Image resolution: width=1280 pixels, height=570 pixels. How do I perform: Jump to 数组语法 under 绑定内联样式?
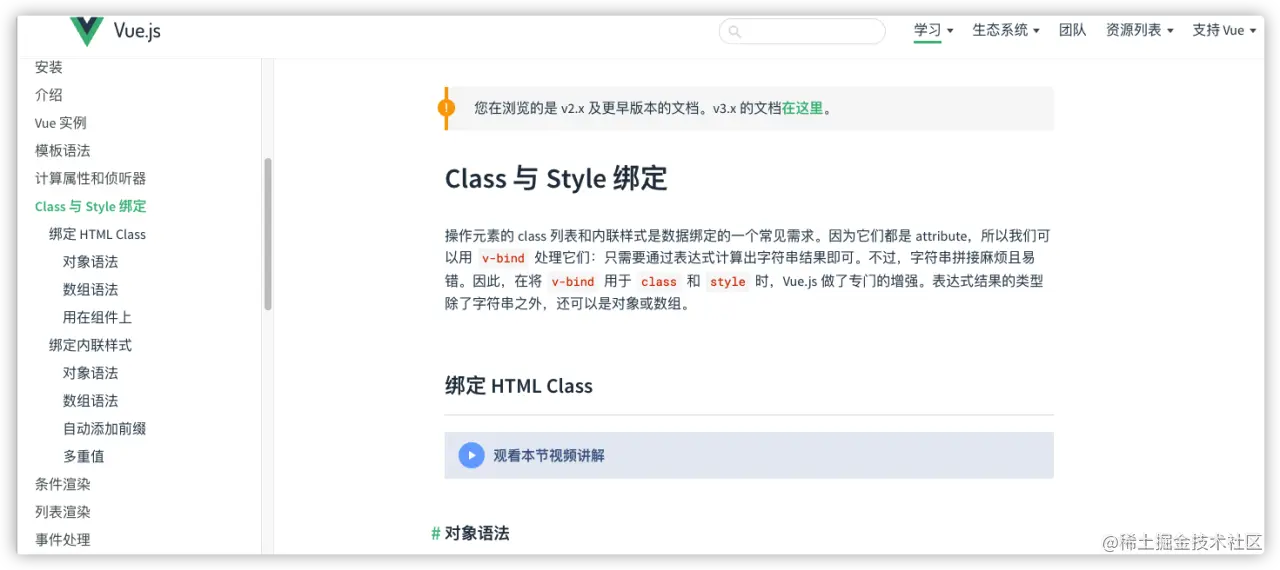(x=91, y=401)
